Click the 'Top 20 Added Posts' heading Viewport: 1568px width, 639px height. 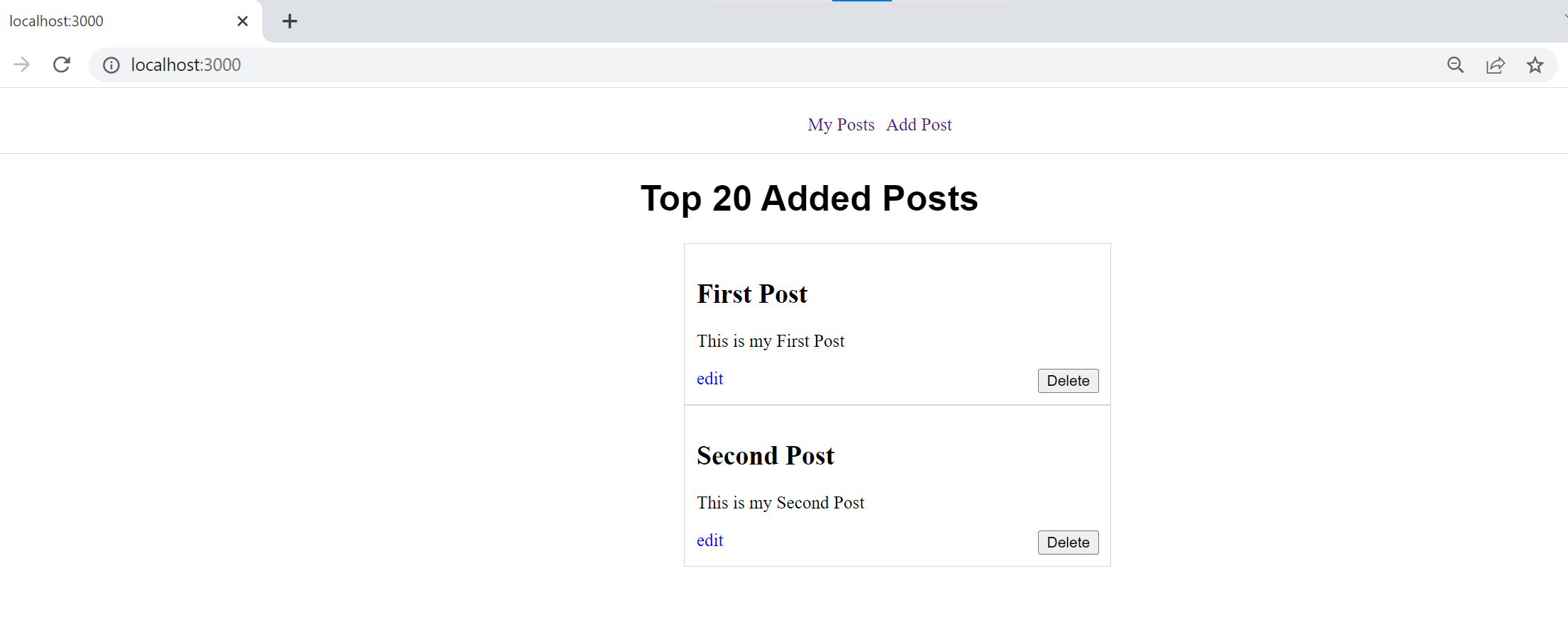pyautogui.click(x=810, y=199)
